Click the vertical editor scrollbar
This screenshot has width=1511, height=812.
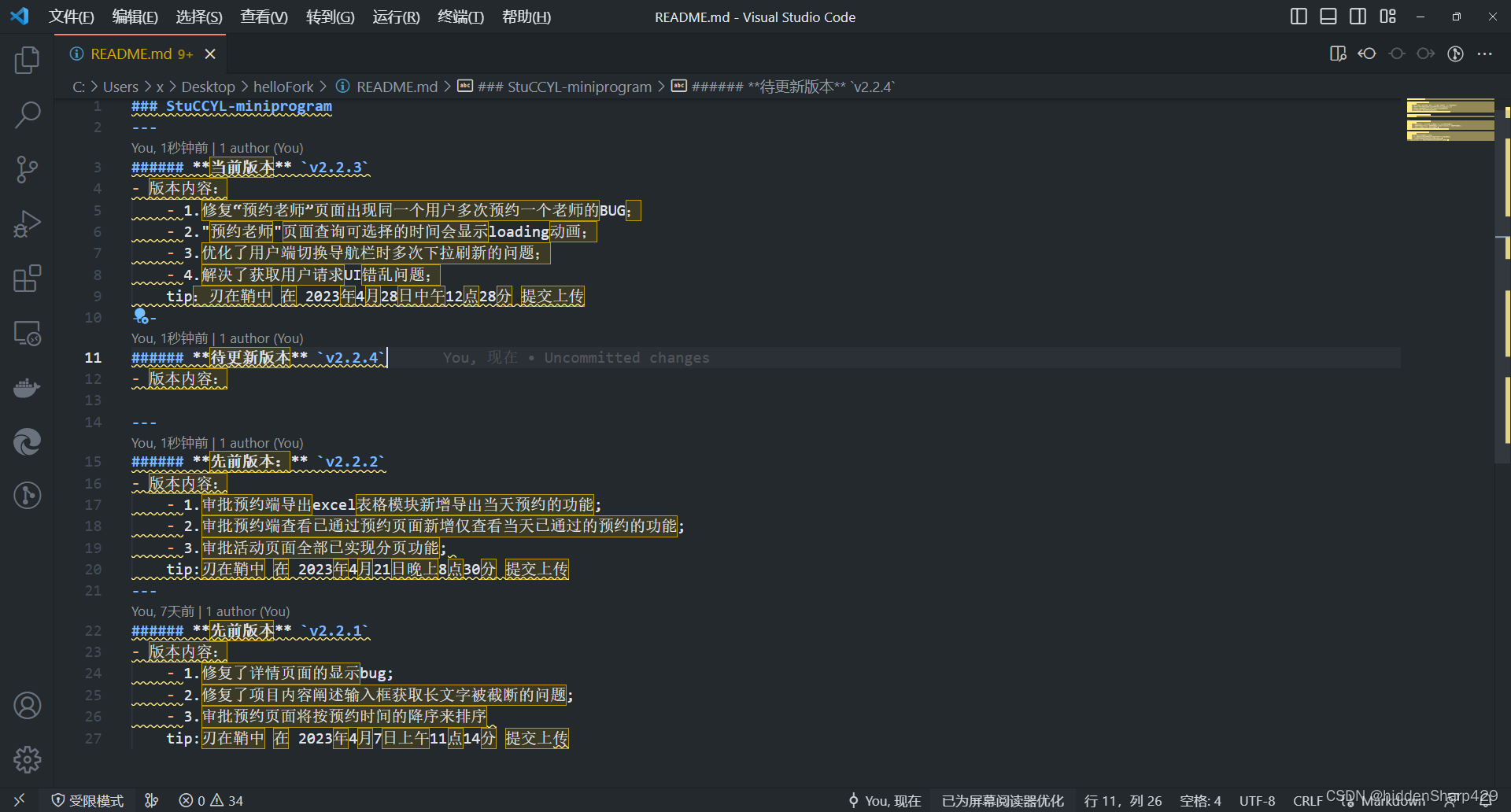(1503, 281)
